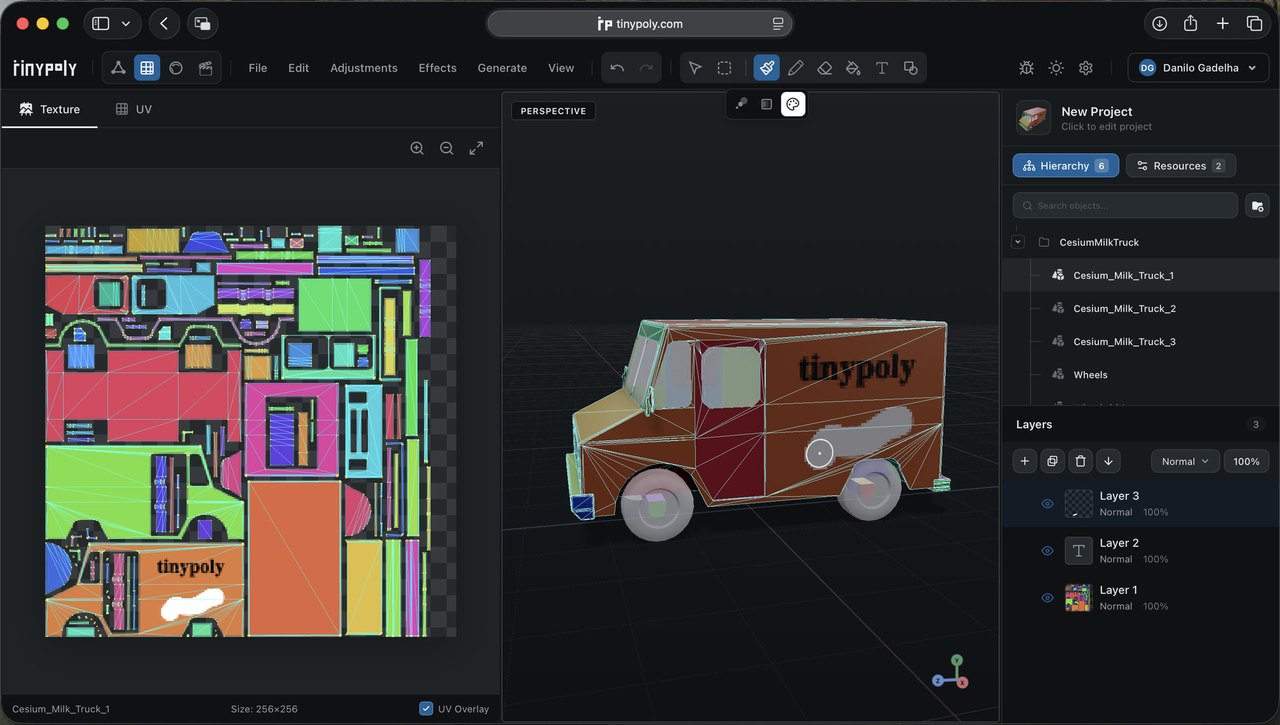The width and height of the screenshot is (1280, 725).
Task: Duplicate the selected layer
Action: click(1052, 461)
